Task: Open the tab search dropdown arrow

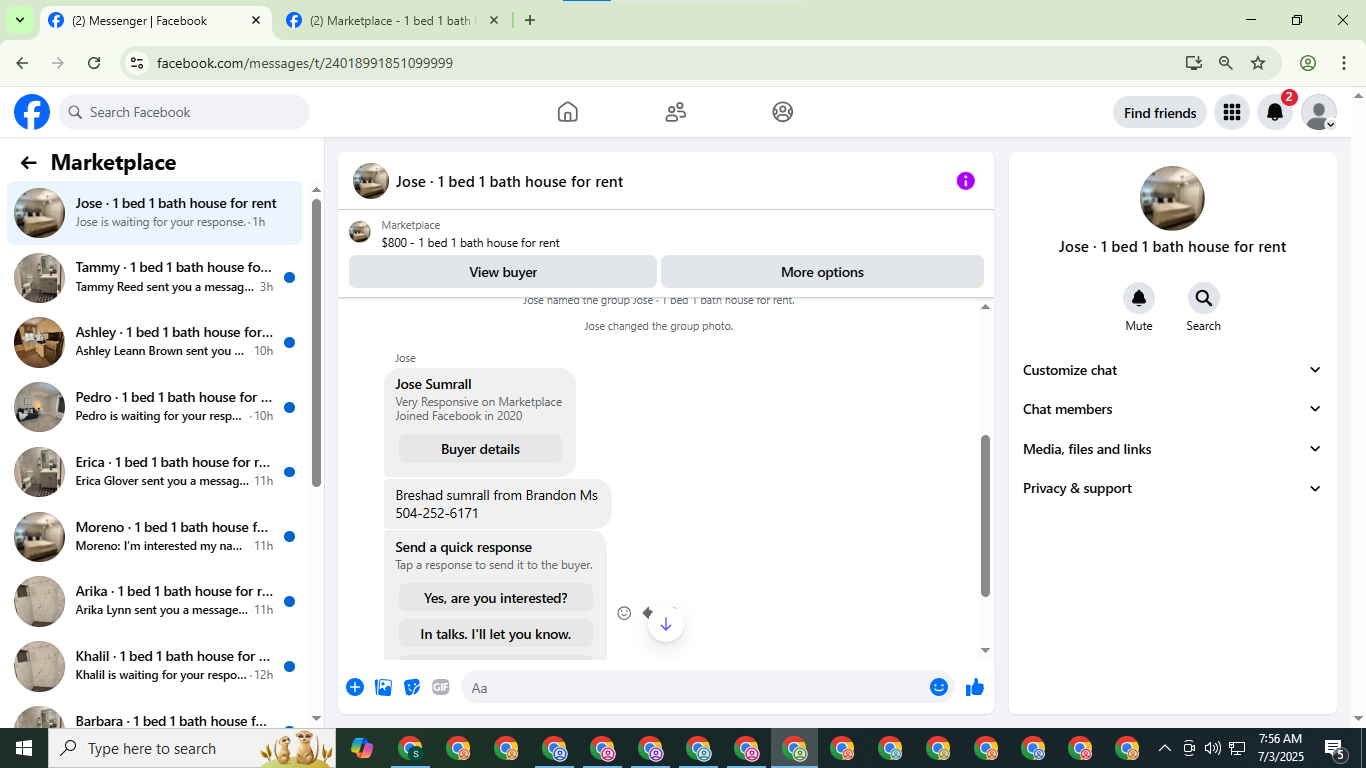Action: (19, 20)
